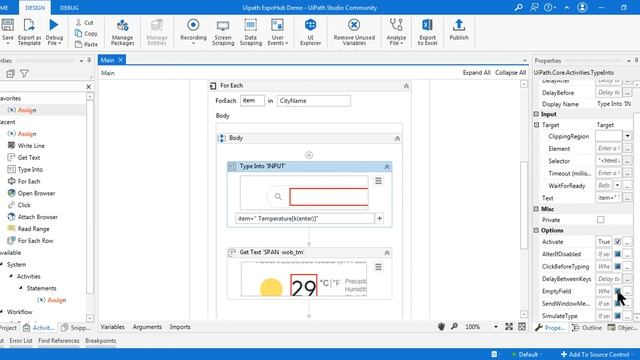Toggle the EmptyField checkbox
The width and height of the screenshot is (640, 360).
pyautogui.click(x=618, y=291)
